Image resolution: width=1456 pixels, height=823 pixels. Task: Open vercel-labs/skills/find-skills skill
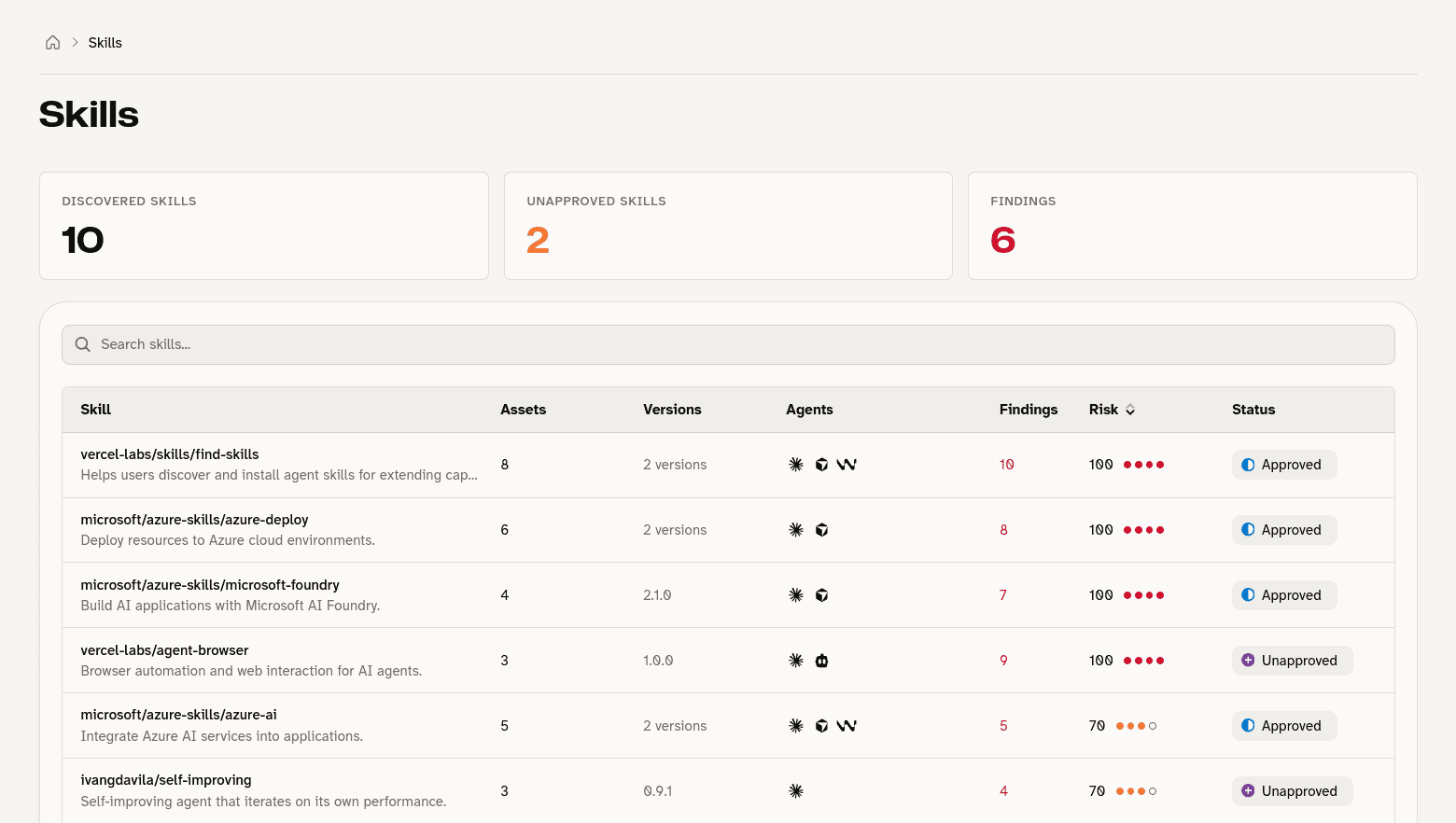pos(170,454)
